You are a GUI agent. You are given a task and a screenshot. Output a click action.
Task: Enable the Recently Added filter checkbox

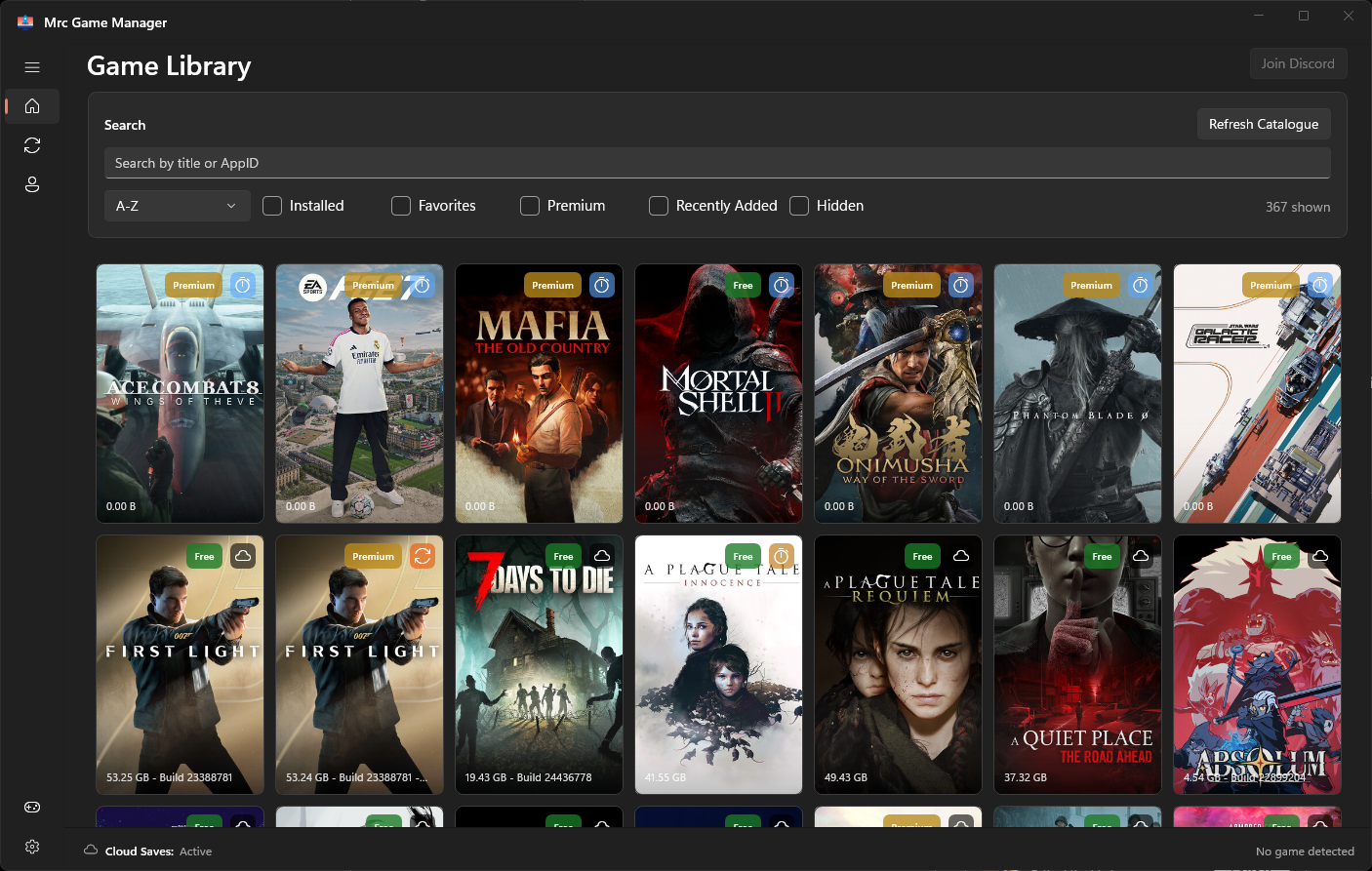(659, 206)
